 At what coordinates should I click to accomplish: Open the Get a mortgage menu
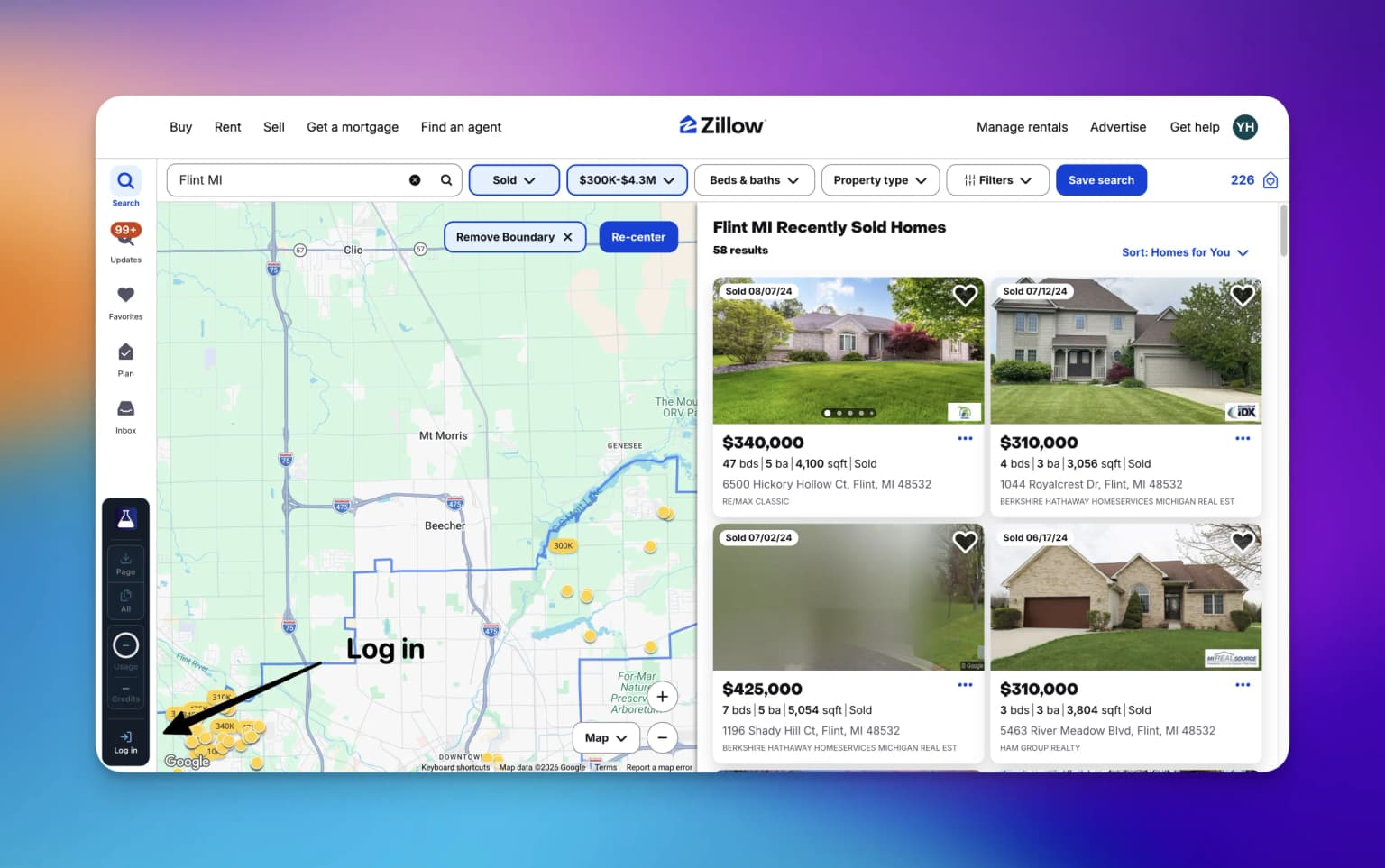tap(353, 127)
